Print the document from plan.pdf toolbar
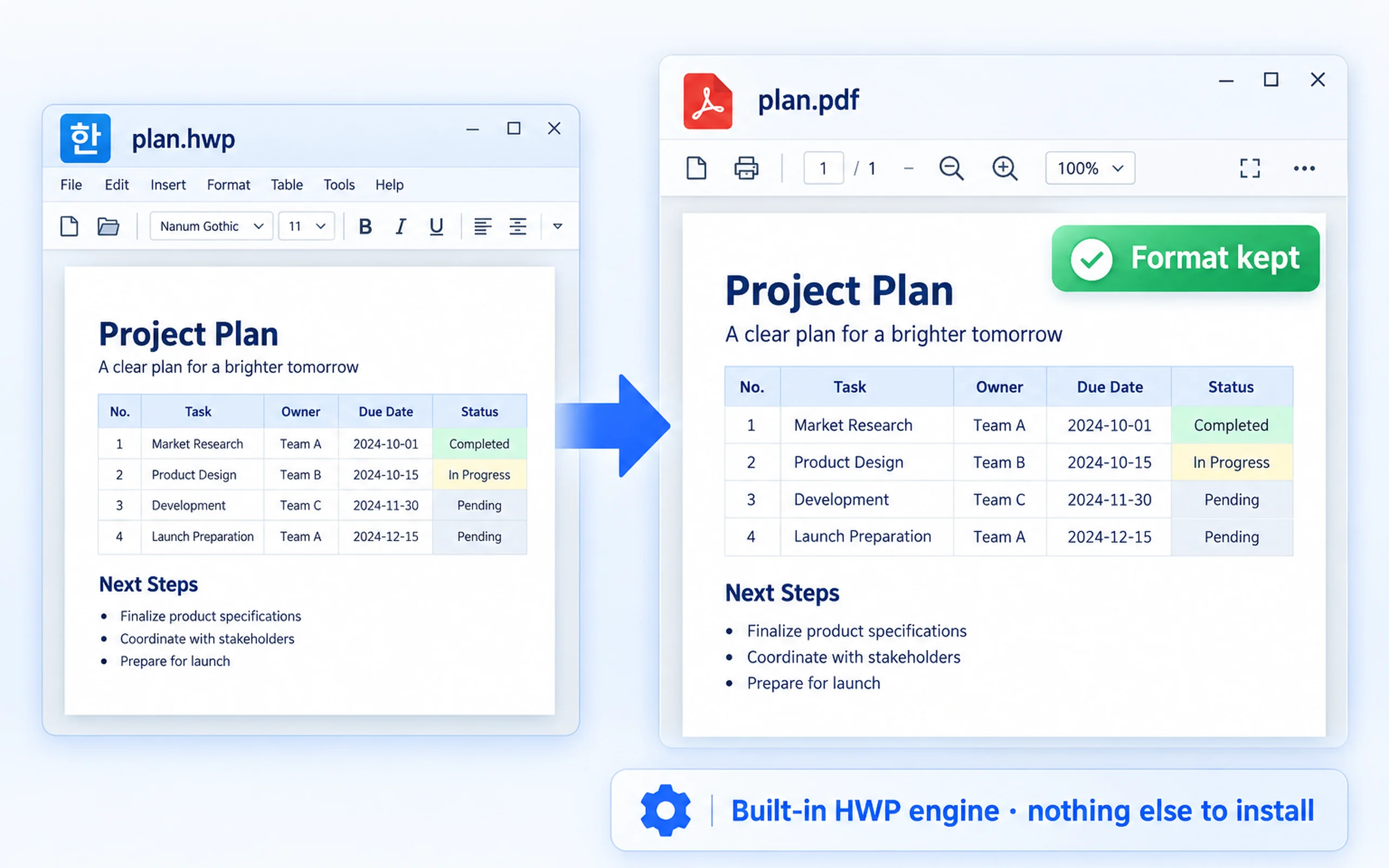Image resolution: width=1389 pixels, height=868 pixels. coord(746,168)
